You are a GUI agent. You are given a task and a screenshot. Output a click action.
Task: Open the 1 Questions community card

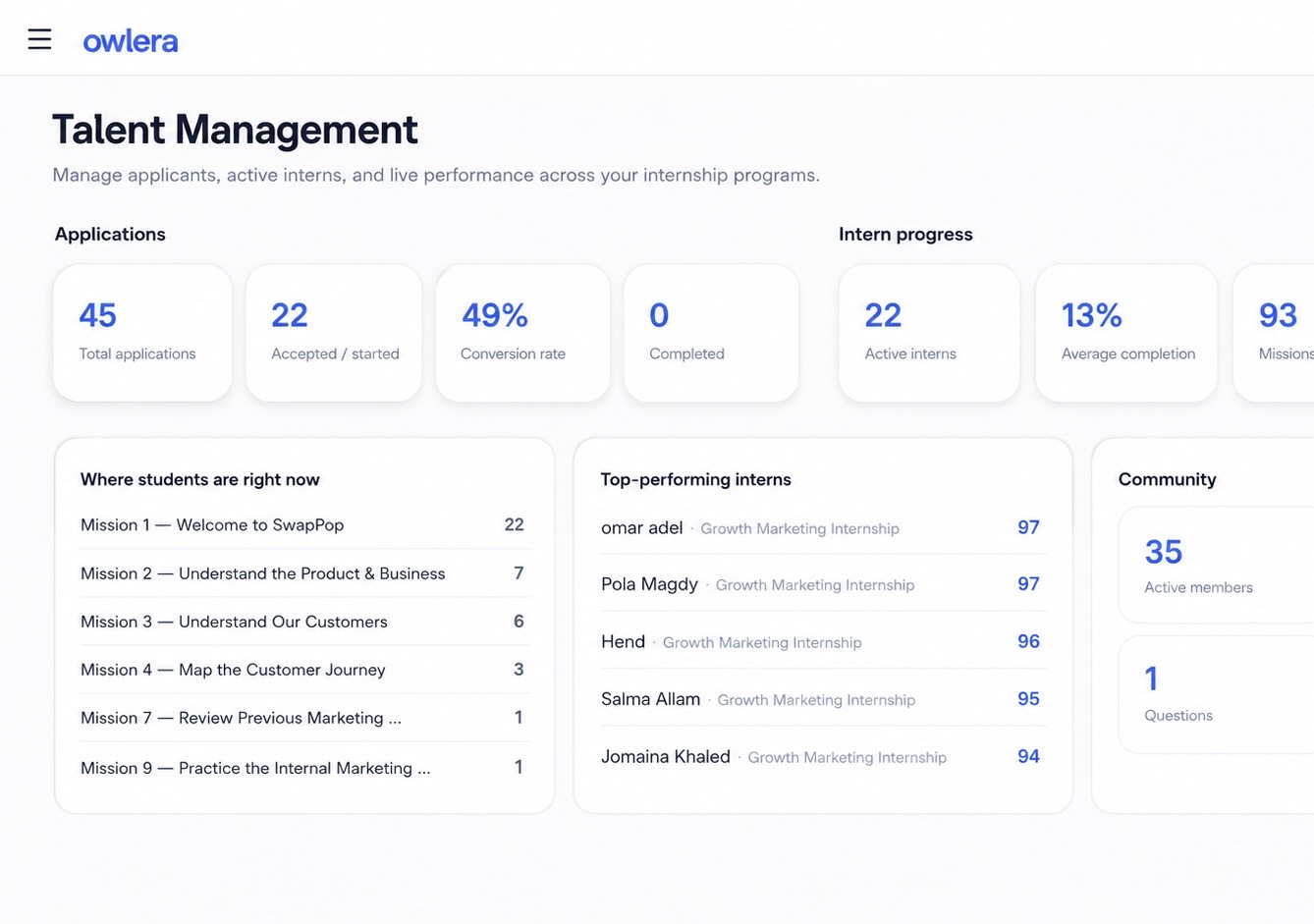coord(1216,694)
